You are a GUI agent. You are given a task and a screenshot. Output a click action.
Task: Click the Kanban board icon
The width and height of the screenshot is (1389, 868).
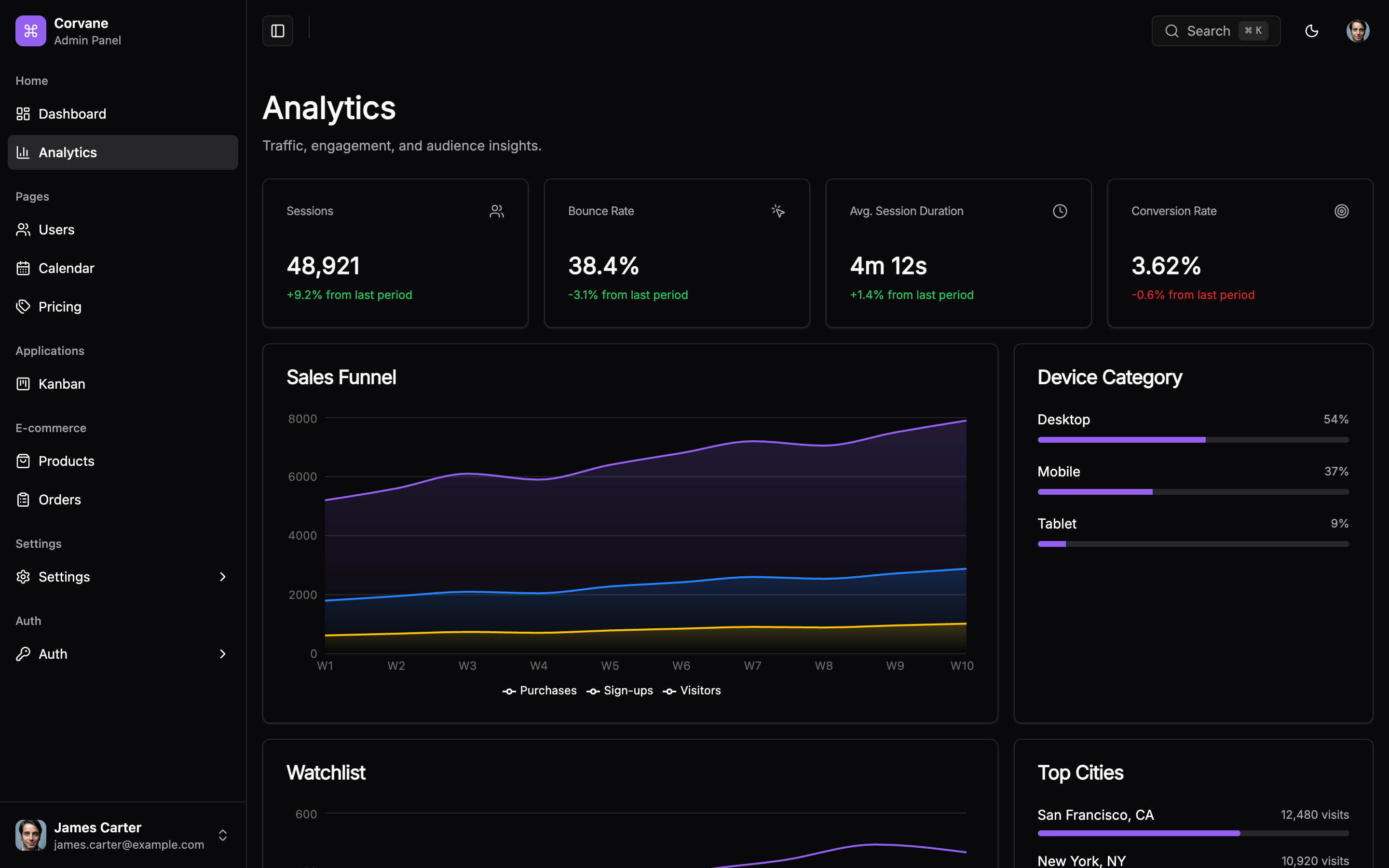(23, 384)
